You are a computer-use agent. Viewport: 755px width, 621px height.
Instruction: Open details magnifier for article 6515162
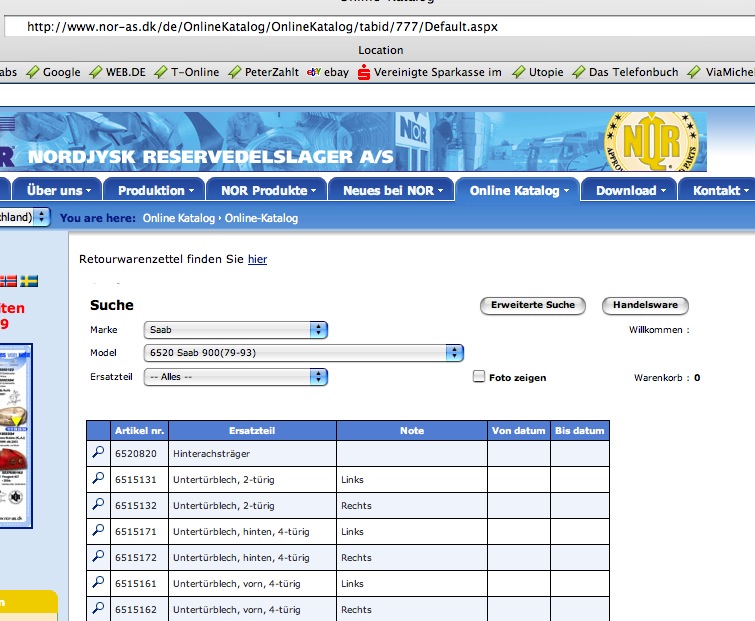pyautogui.click(x=98, y=608)
